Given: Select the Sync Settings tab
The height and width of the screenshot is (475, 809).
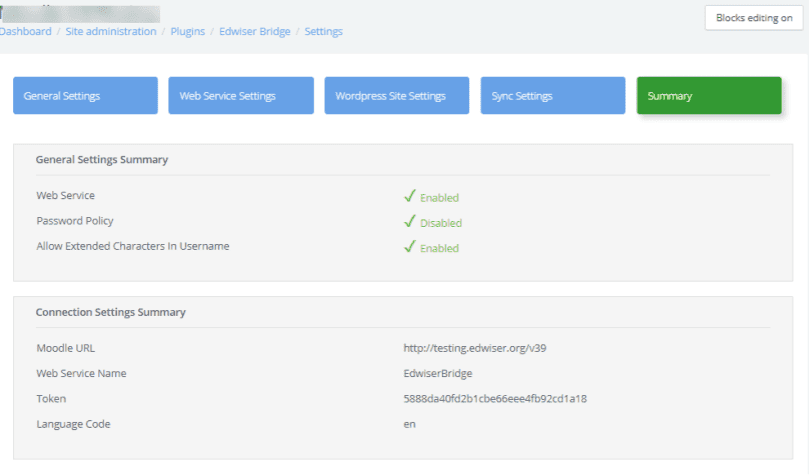Looking at the screenshot, I should tap(553, 95).
